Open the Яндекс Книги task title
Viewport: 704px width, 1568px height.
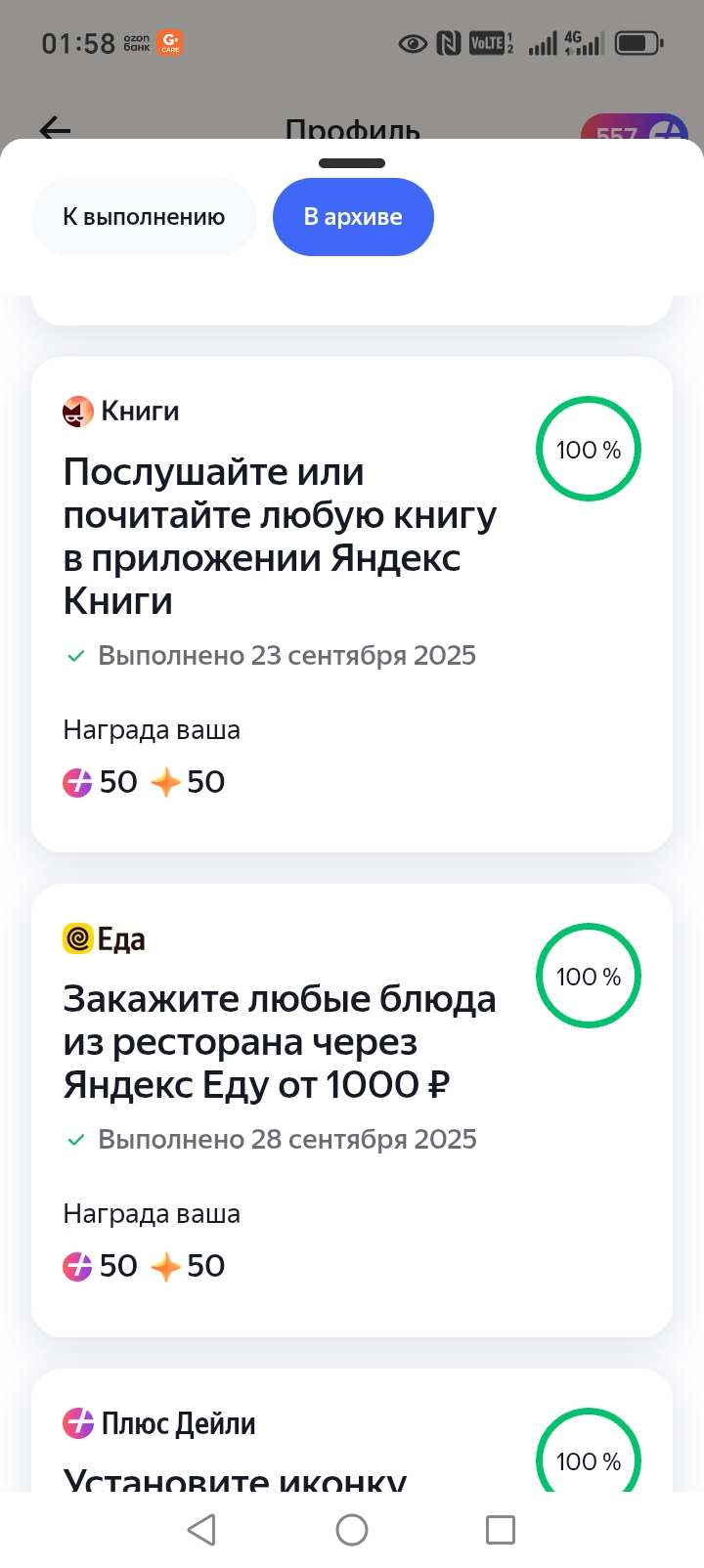(x=280, y=537)
